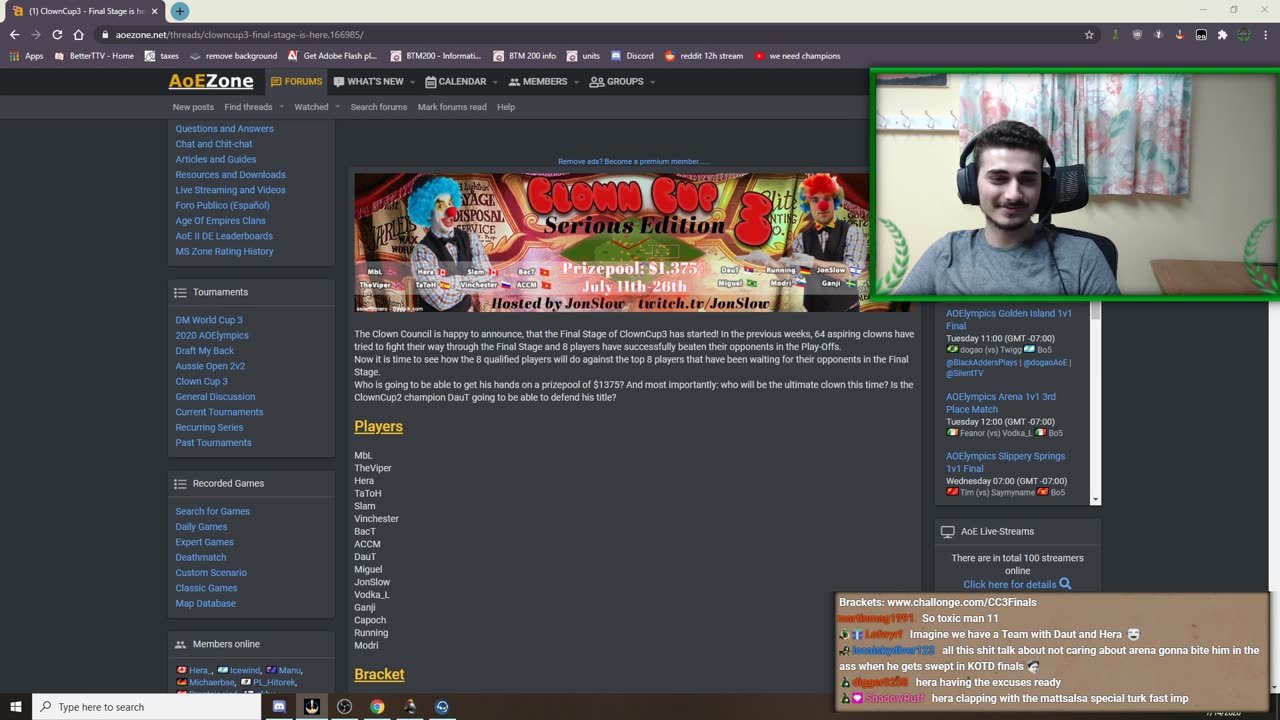Open the Chrome three-dot menu

[1266, 34]
